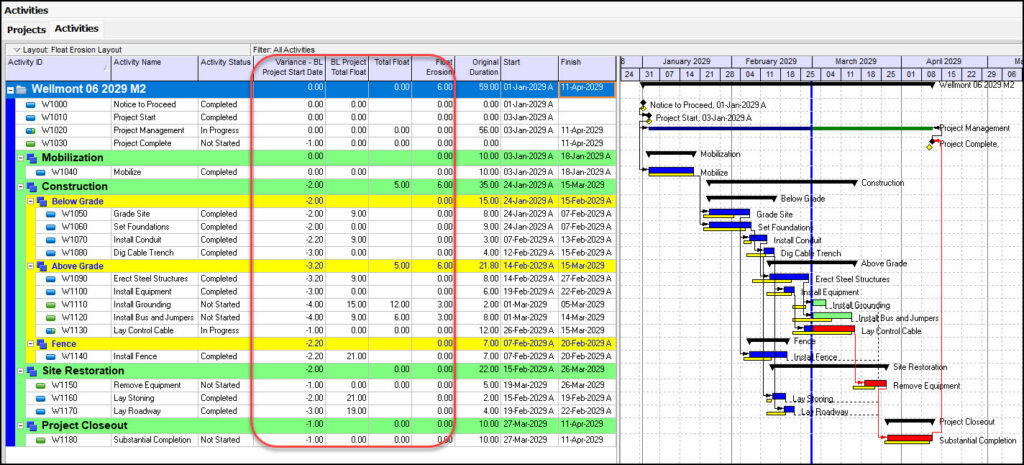The width and height of the screenshot is (1024, 465).
Task: Click the W1020 Project Management activity icon
Action: pyautogui.click(x=31, y=131)
